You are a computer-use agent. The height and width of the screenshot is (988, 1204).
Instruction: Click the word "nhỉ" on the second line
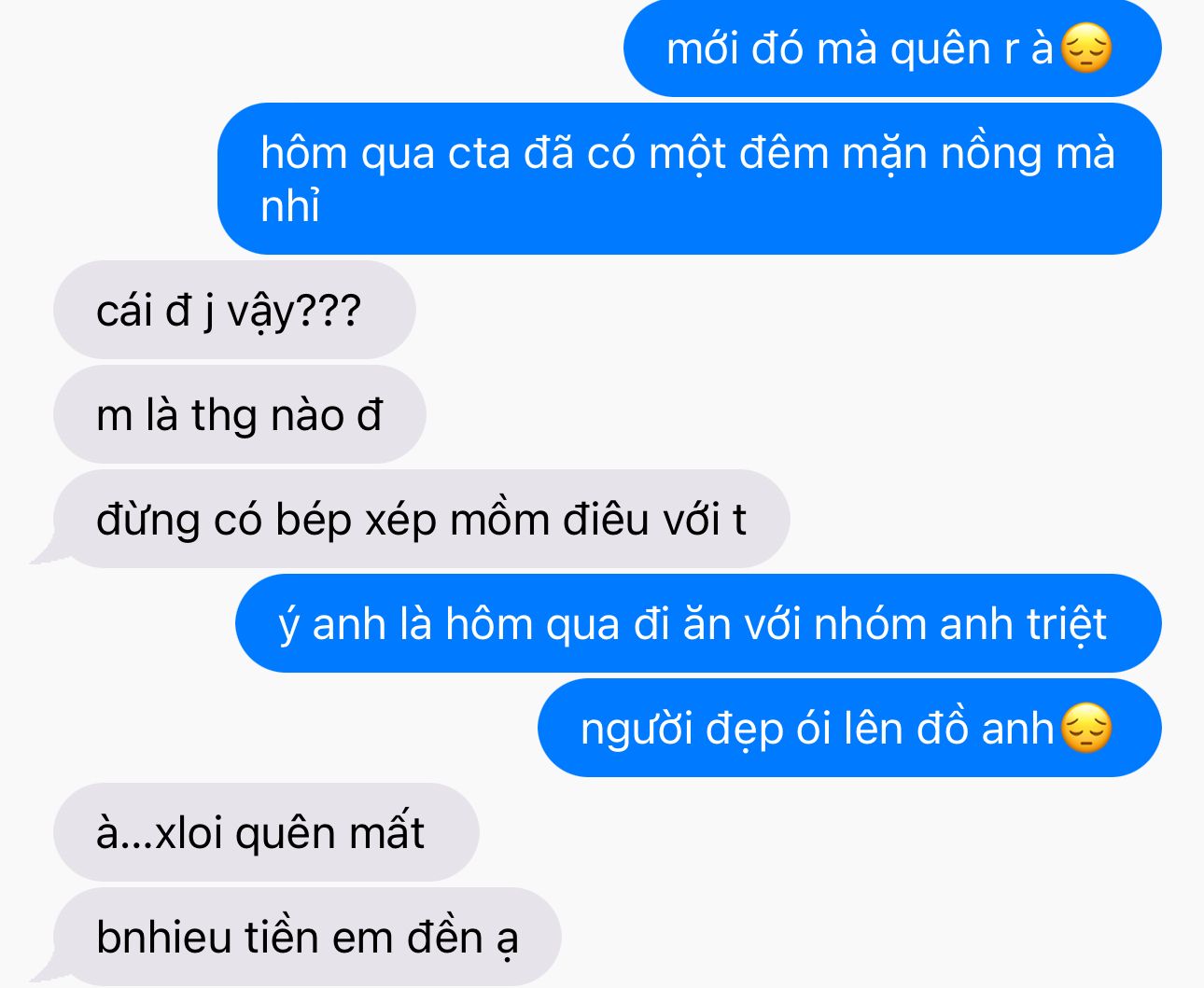click(x=290, y=205)
